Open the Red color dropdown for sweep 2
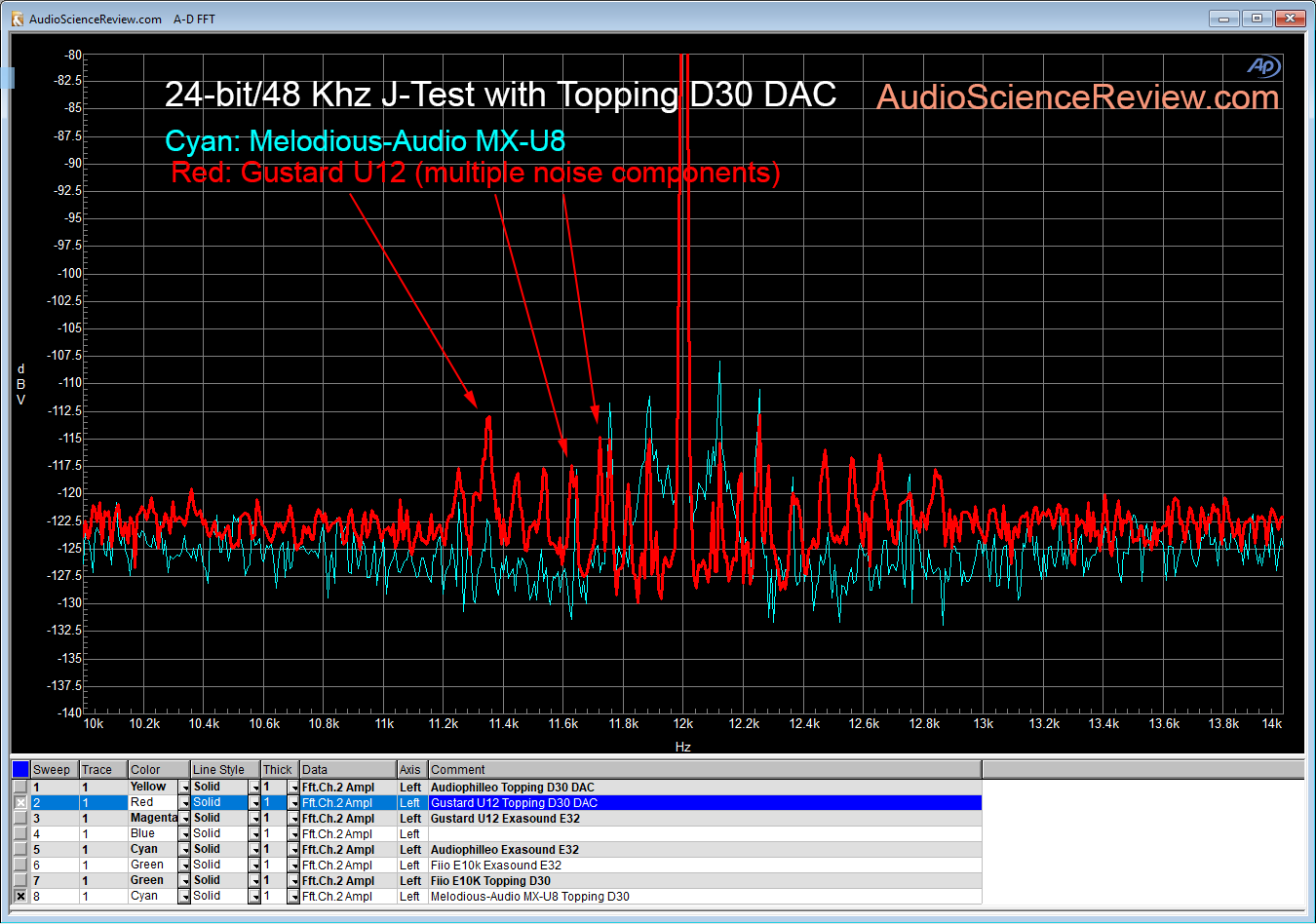This screenshot has height=924, width=1316. (x=184, y=803)
